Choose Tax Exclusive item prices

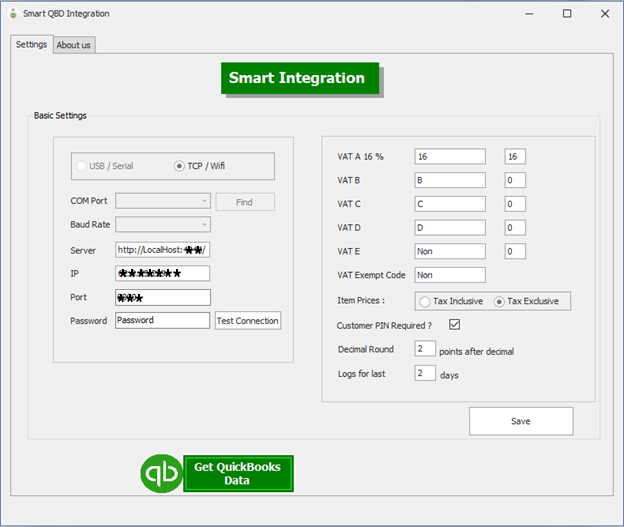point(500,301)
